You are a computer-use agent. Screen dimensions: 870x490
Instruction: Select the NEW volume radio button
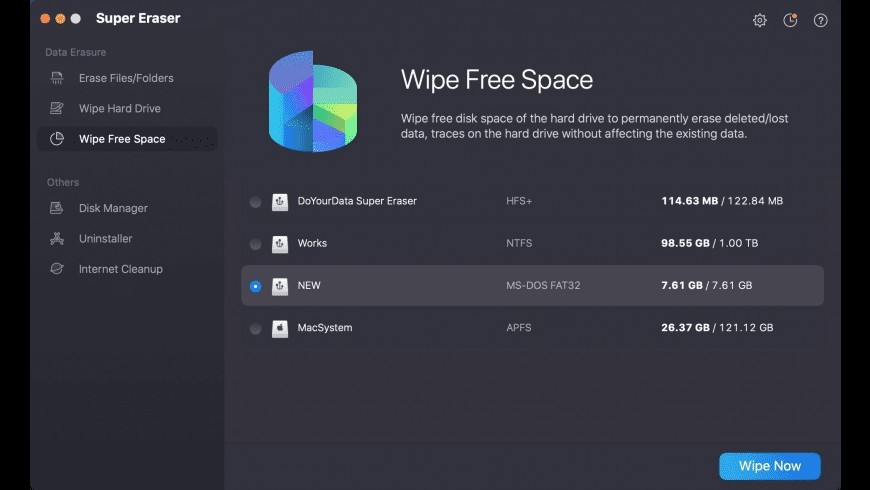pos(255,286)
